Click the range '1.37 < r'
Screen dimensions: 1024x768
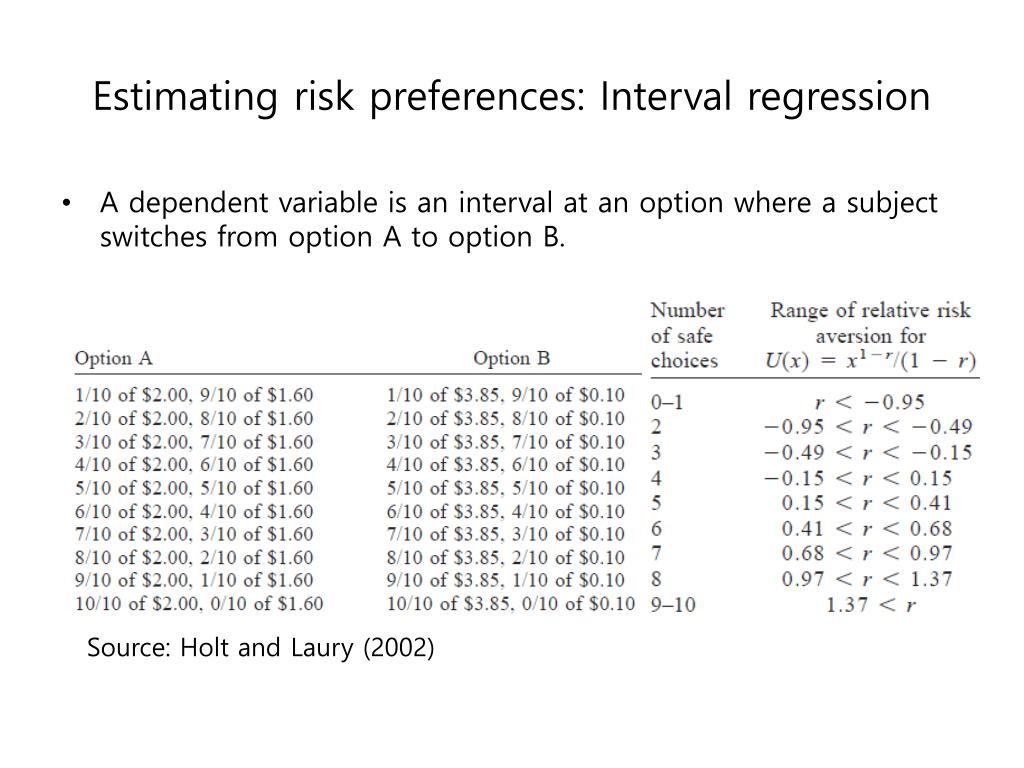871,605
